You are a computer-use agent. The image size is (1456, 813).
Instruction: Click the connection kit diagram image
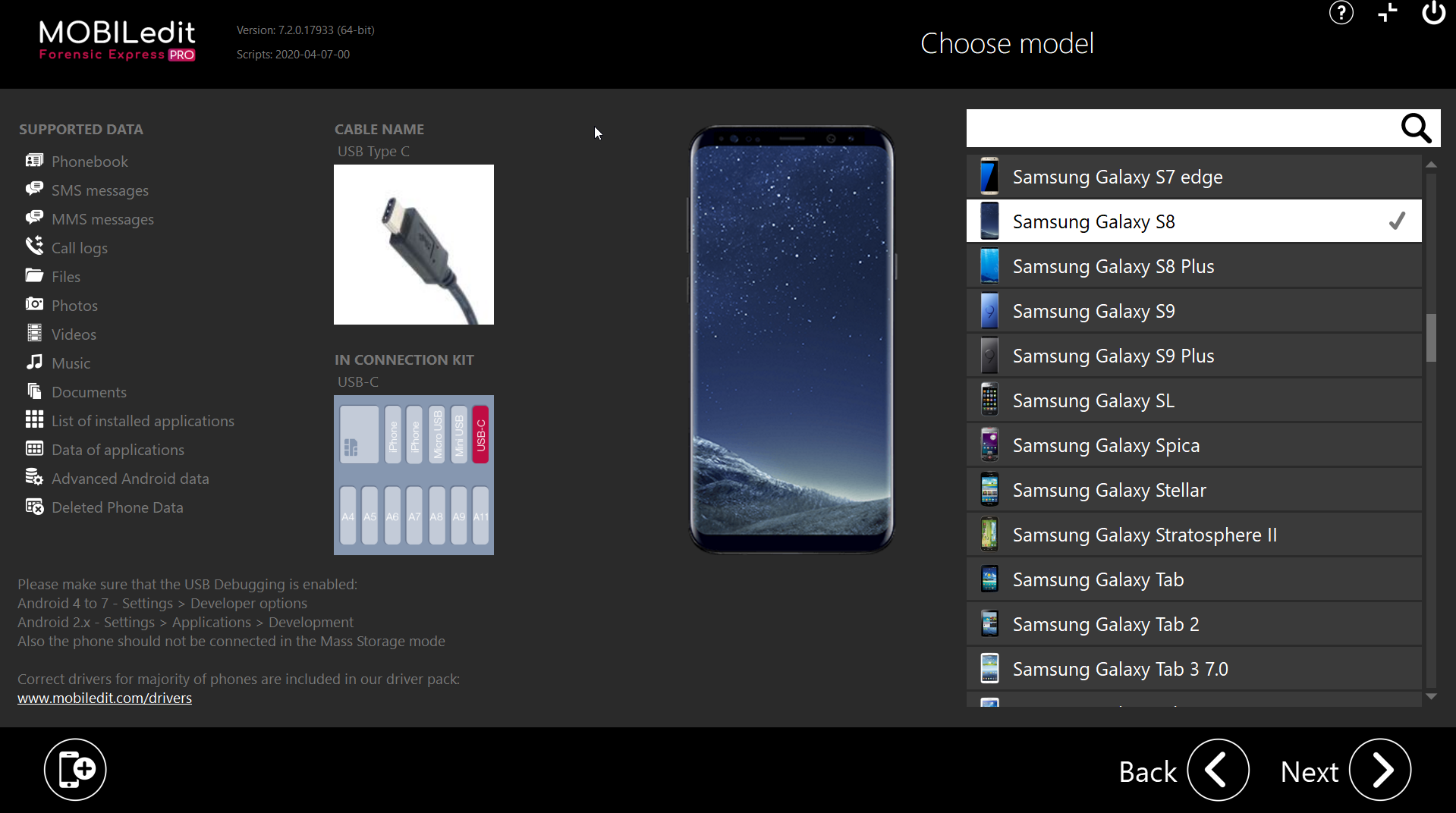point(414,475)
